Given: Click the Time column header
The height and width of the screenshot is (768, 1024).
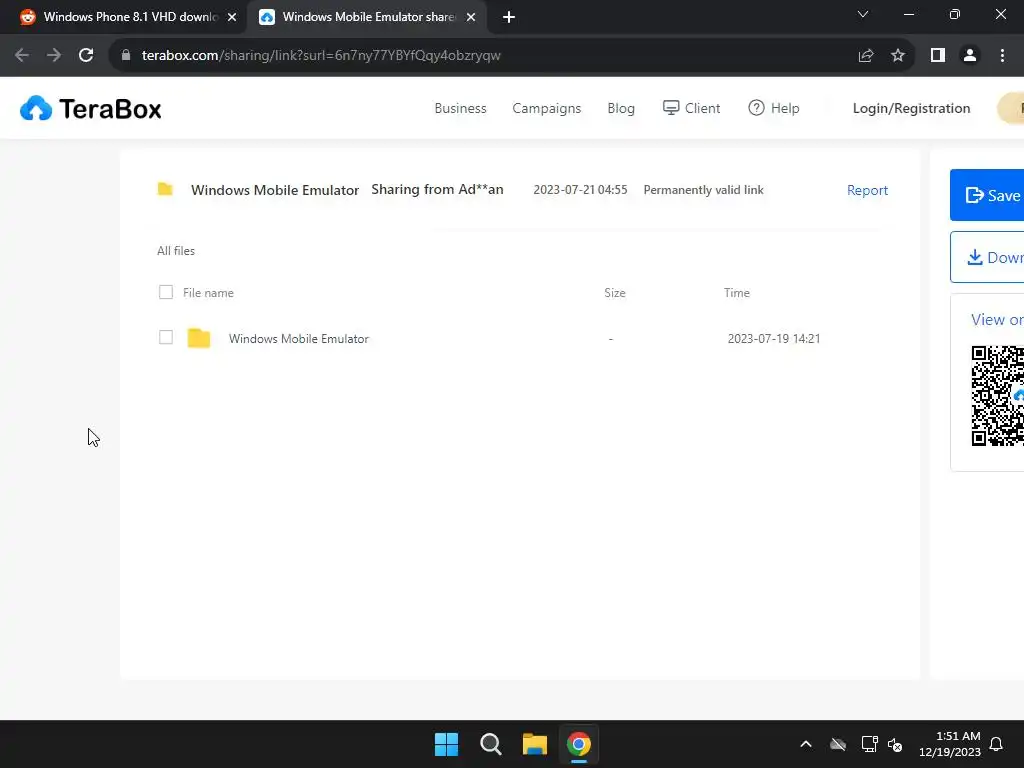Looking at the screenshot, I should pyautogui.click(x=737, y=293).
